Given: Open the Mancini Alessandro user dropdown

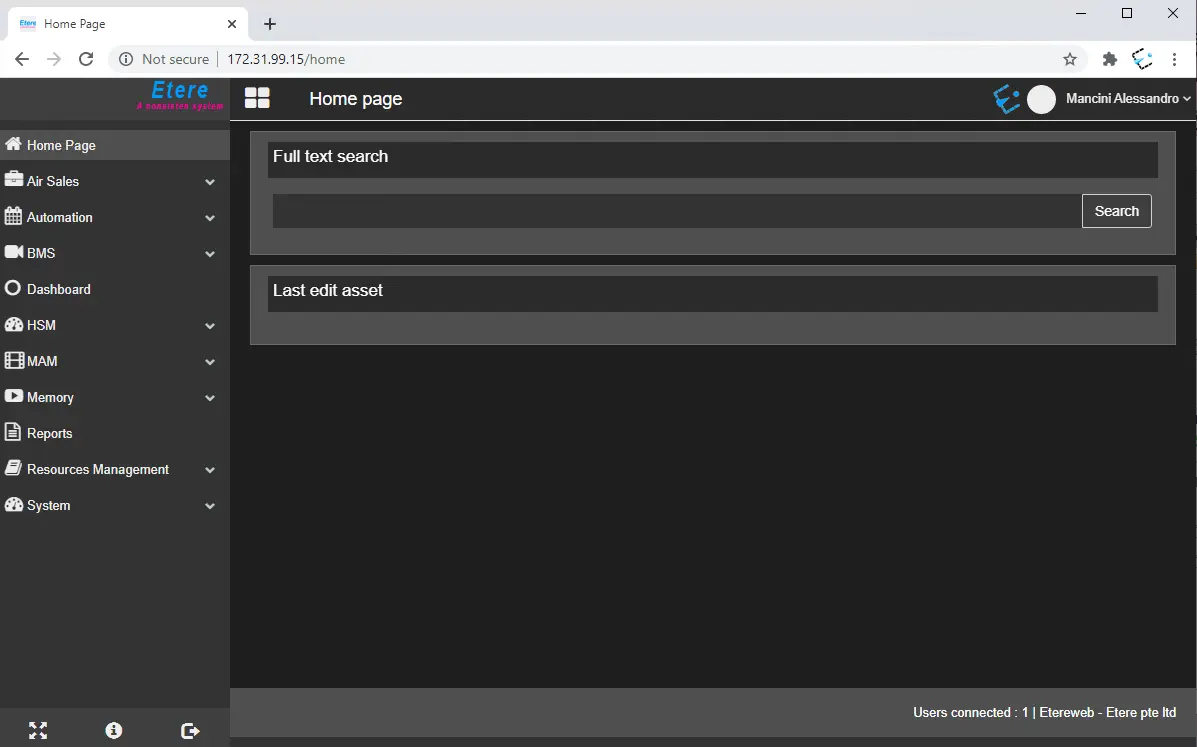Looking at the screenshot, I should [1128, 99].
